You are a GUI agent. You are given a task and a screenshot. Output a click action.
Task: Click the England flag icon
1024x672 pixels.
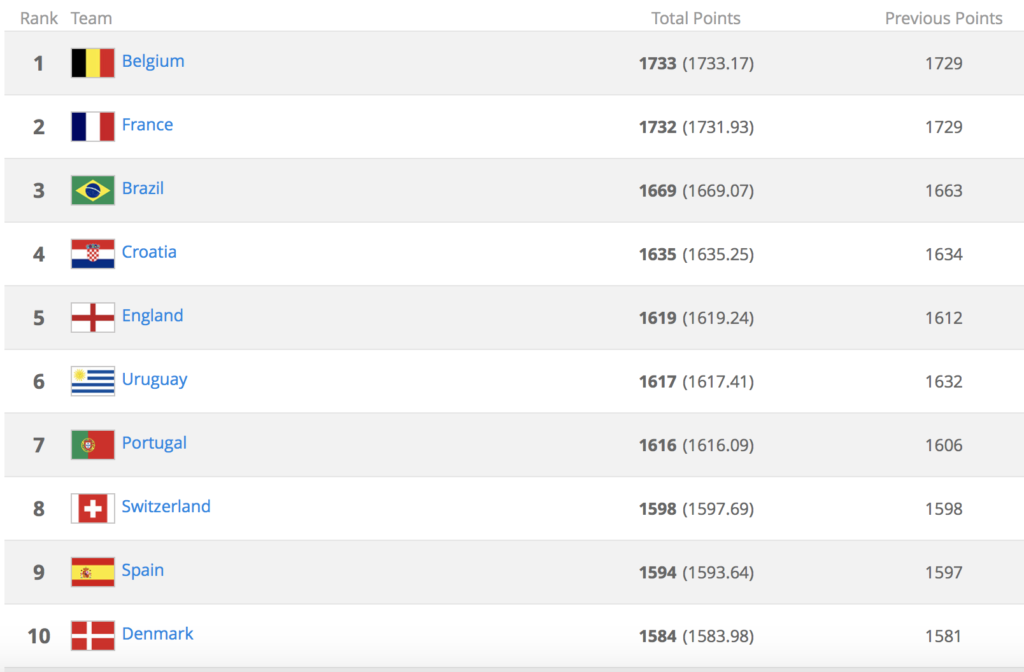[92, 318]
